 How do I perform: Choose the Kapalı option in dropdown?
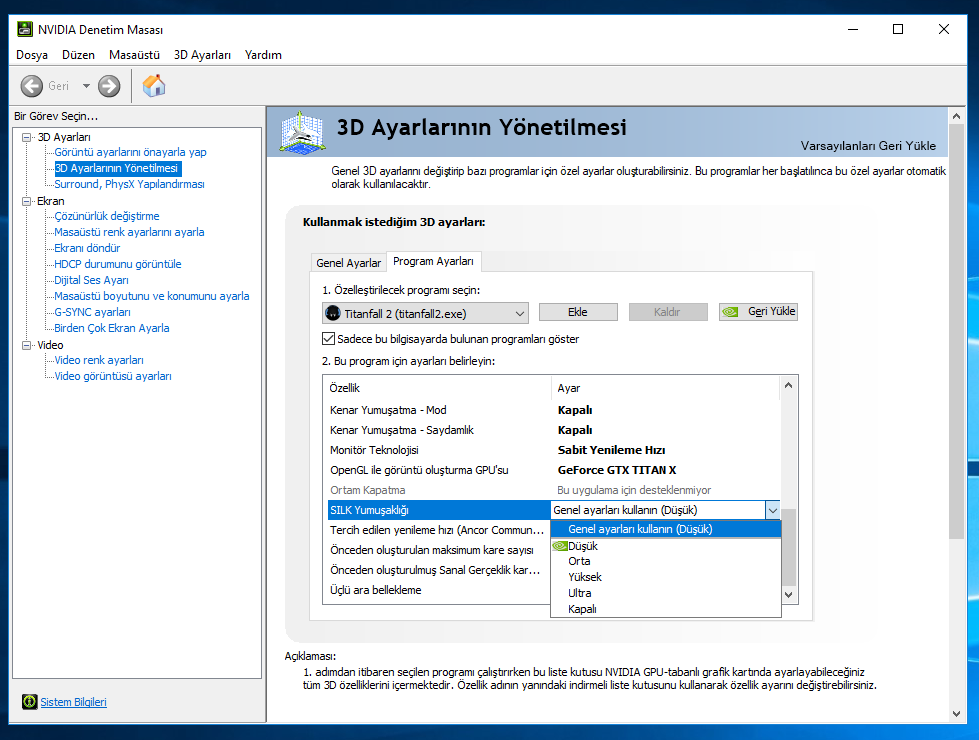coord(666,609)
